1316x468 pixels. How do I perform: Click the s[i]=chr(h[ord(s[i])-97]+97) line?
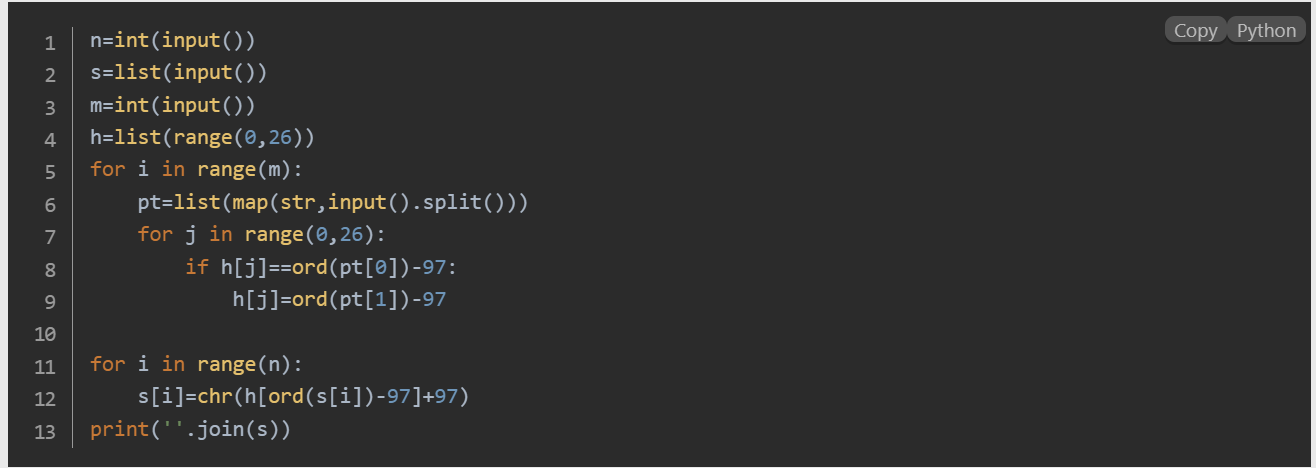click(x=304, y=397)
